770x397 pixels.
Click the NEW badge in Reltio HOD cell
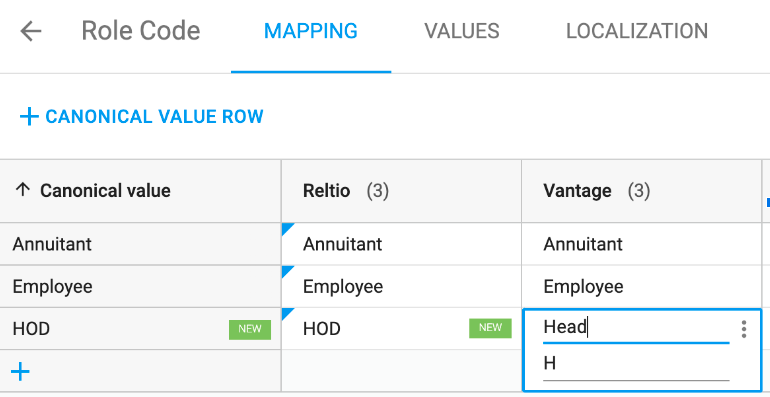[x=490, y=328]
